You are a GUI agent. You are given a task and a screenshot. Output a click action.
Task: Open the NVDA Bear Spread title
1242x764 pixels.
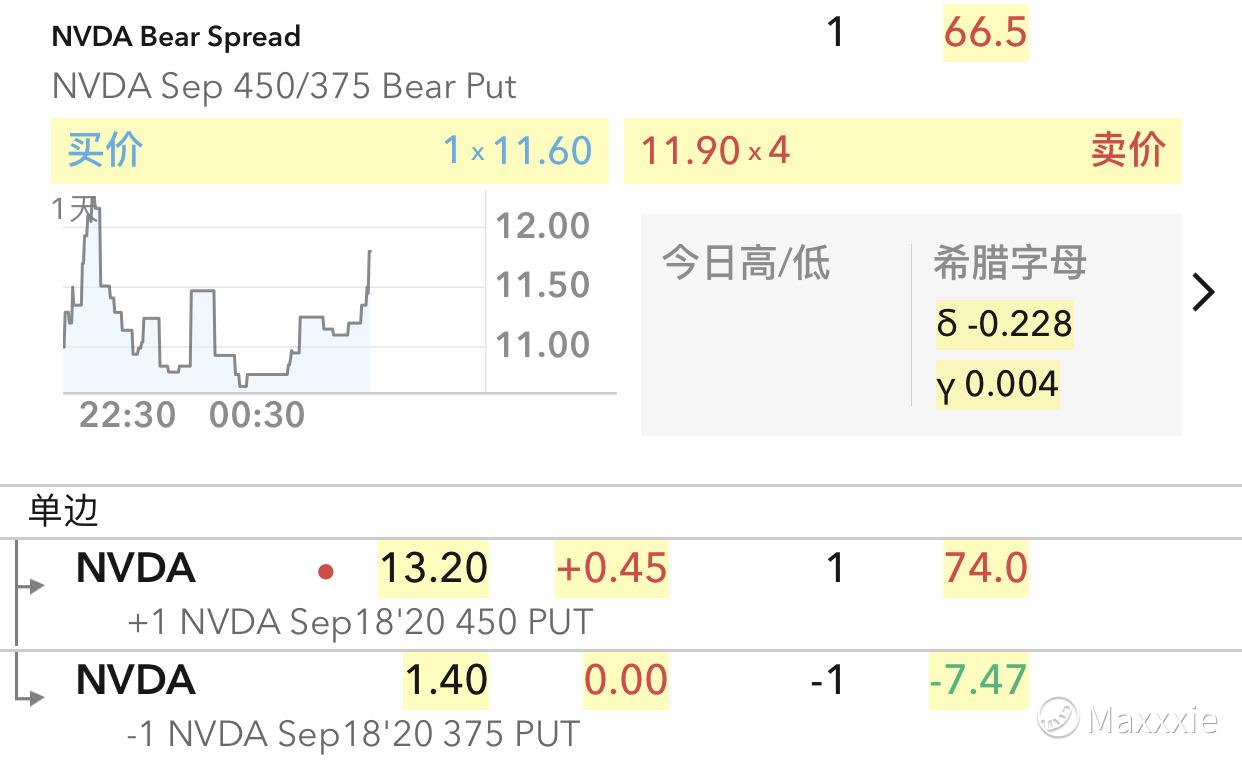pos(176,37)
